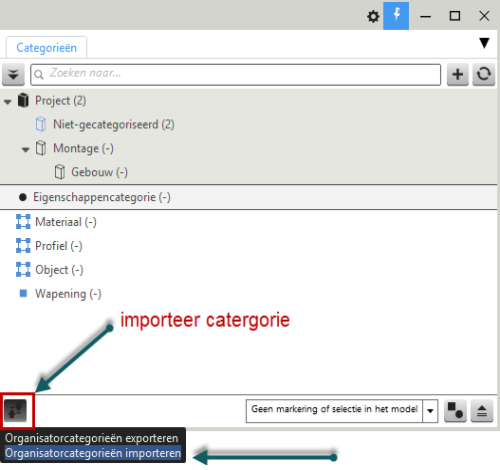This screenshot has height=470, width=500.
Task: Click the add category plus button
Action: 458,74
